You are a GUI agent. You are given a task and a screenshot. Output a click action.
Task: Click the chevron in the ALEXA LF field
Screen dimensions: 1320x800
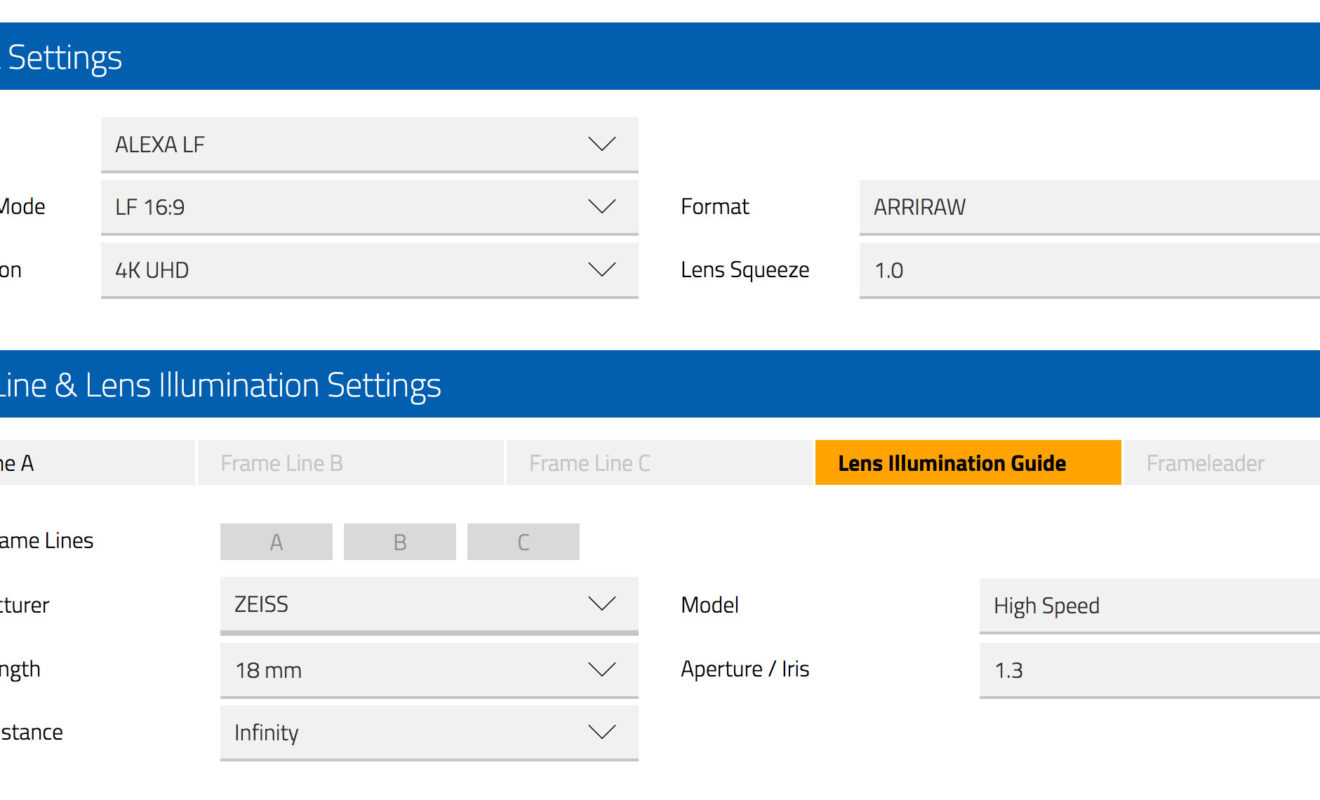[602, 144]
